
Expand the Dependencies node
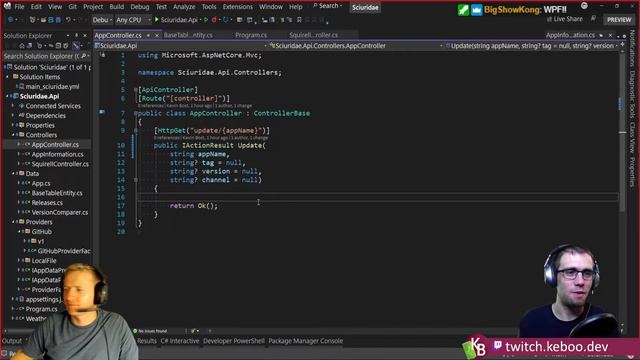point(13,116)
